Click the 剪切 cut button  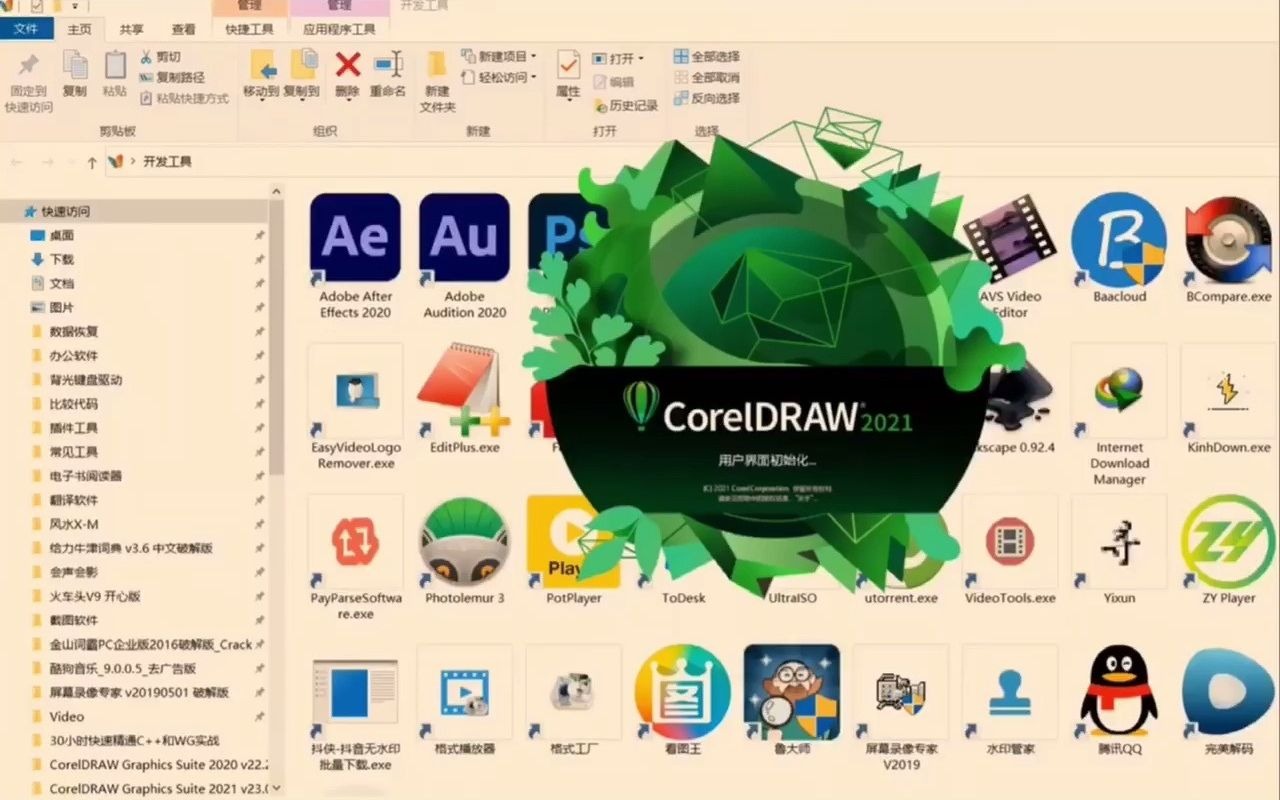[x=161, y=57]
